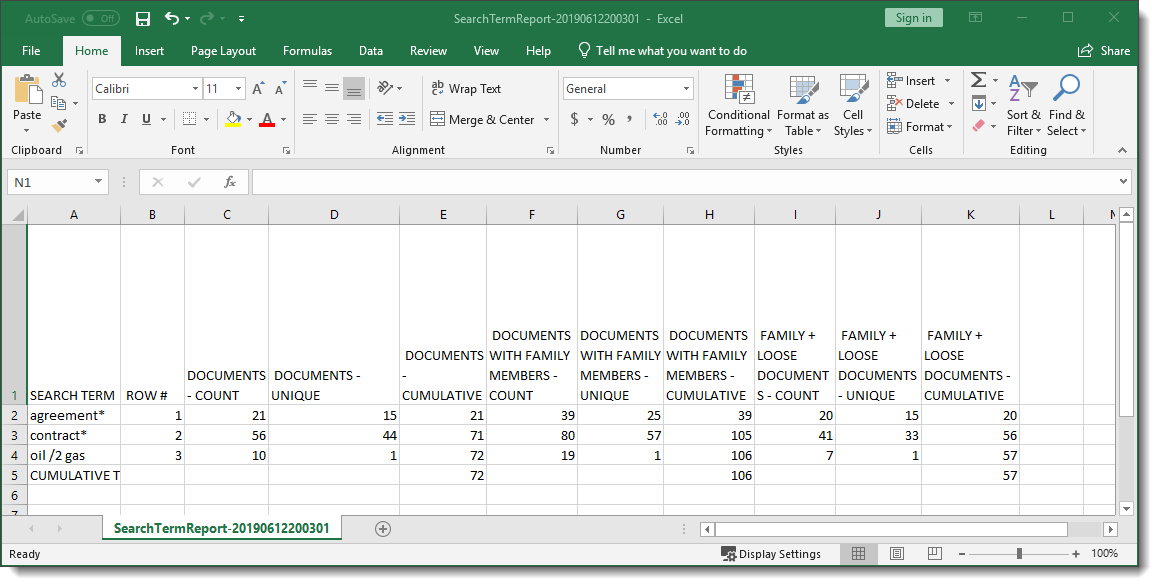The height and width of the screenshot is (587, 1159).
Task: Open Conditional Formatting menu
Action: pyautogui.click(x=738, y=105)
